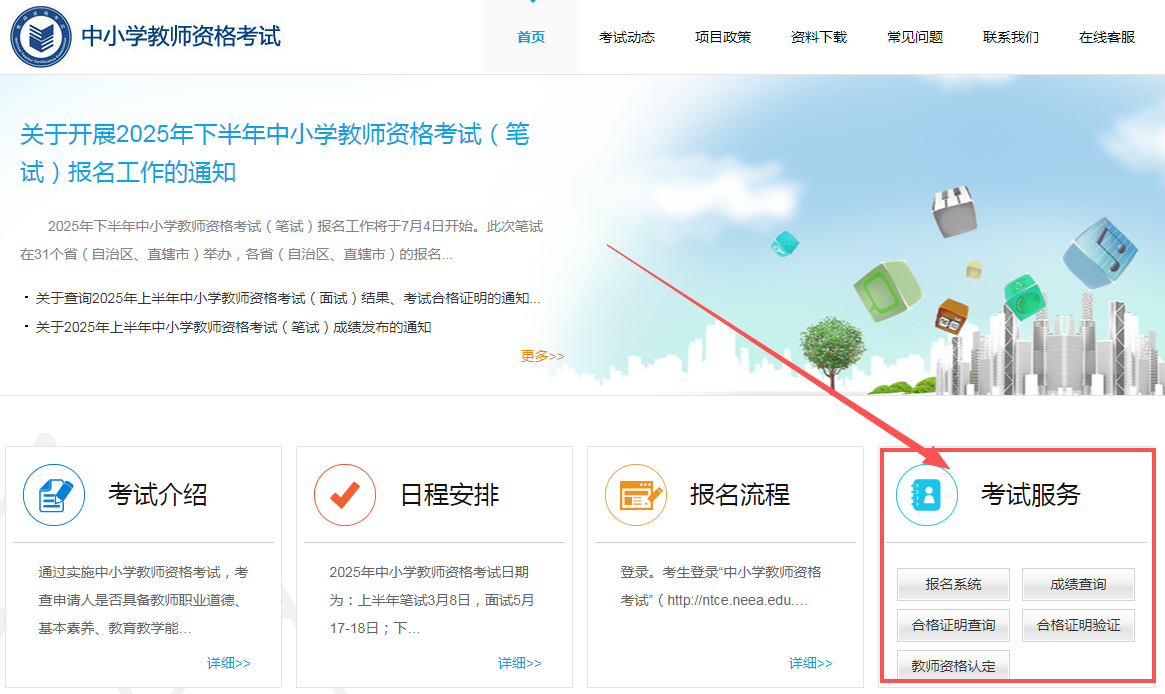Click the 日程安排 checkmark icon
1165x694 pixels.
345,495
